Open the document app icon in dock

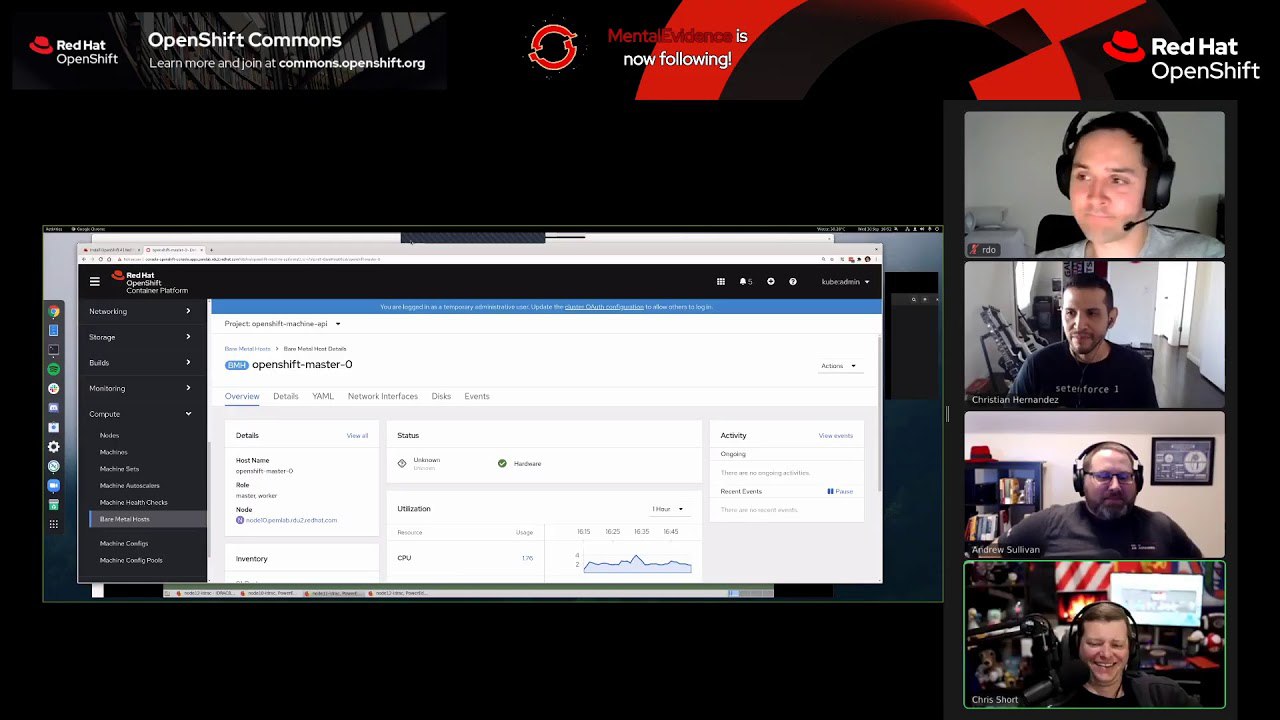[54, 330]
